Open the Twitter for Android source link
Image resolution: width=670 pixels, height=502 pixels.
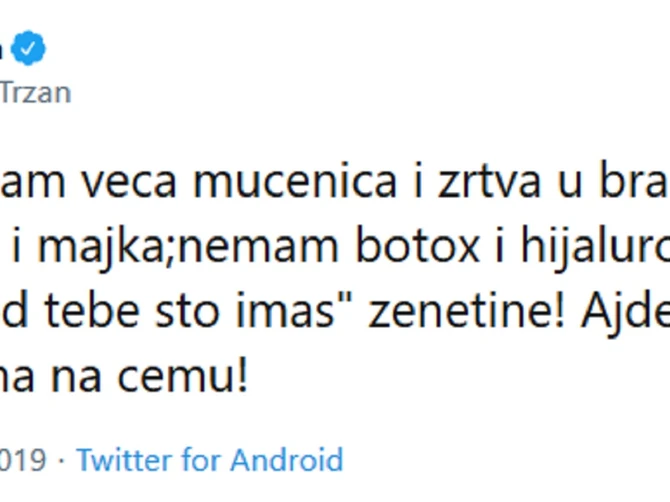210,461
